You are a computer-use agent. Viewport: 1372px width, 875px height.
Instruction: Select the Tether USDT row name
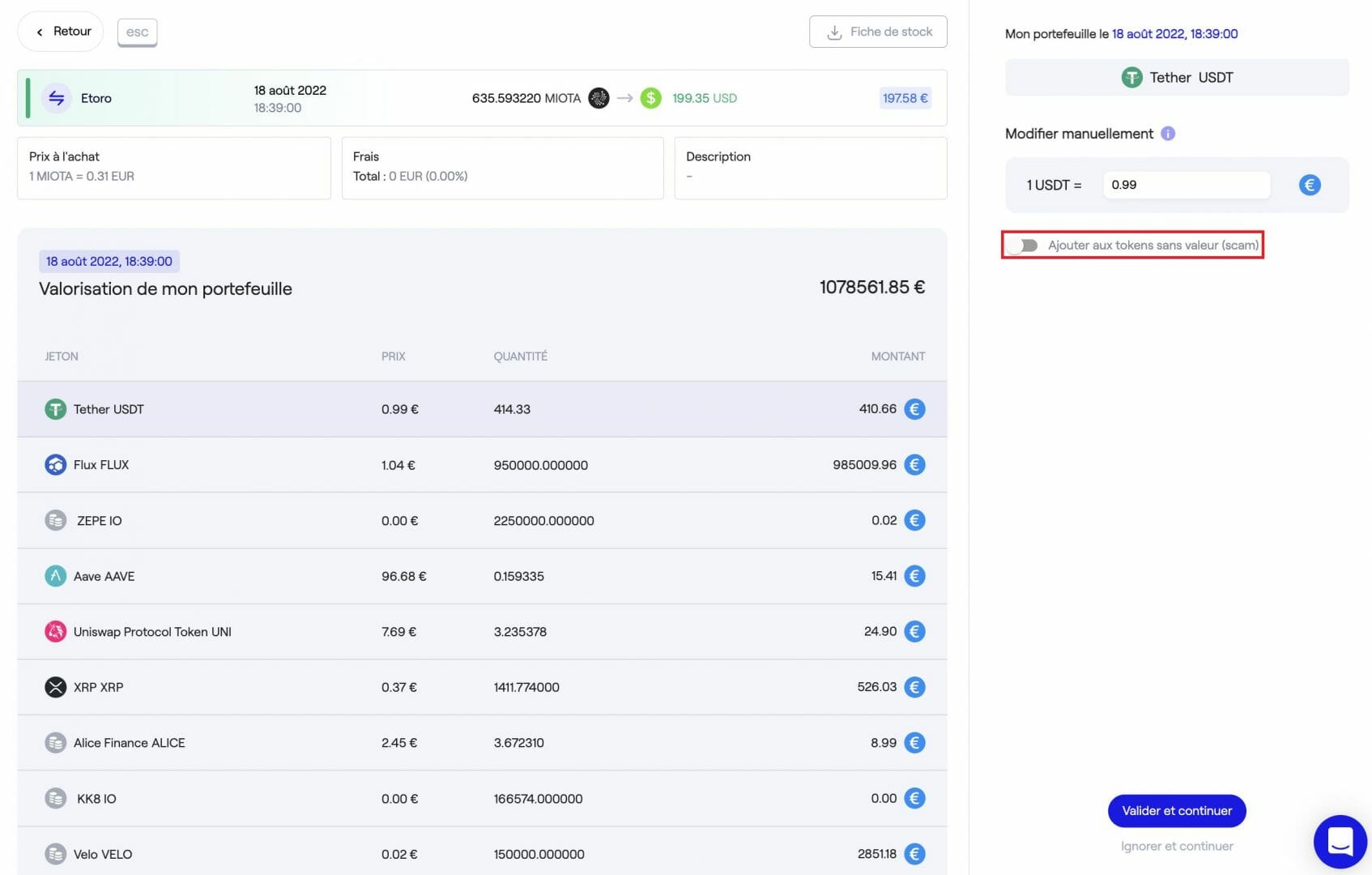(109, 410)
